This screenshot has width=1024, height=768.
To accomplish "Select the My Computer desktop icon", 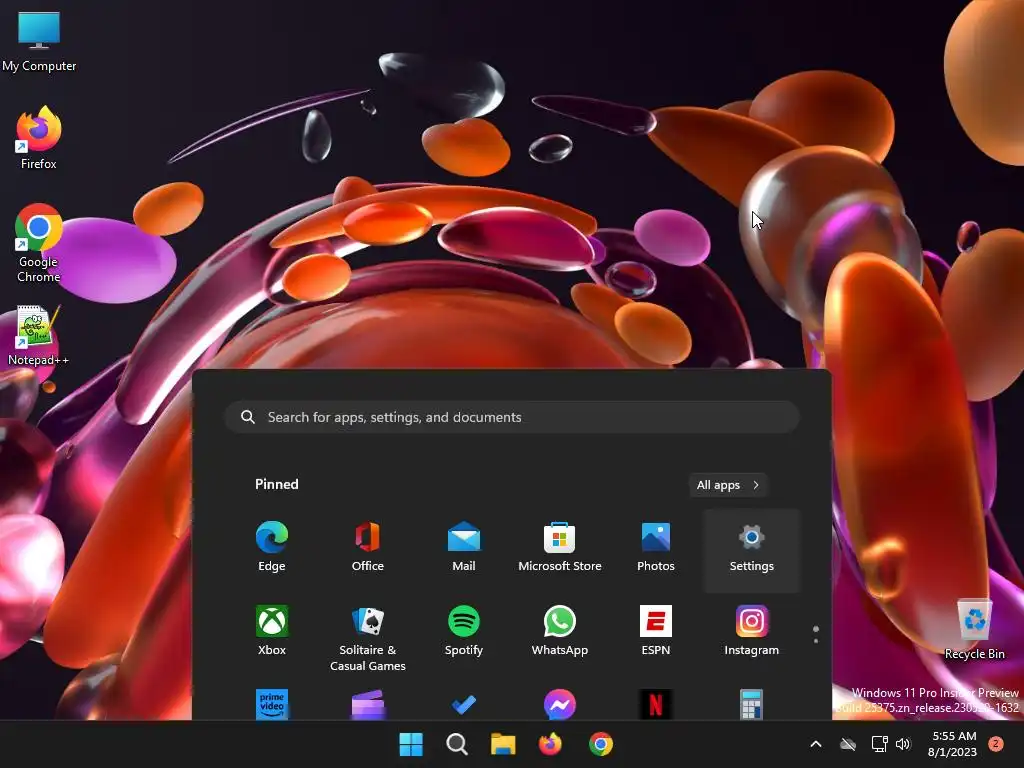I will 39,40.
